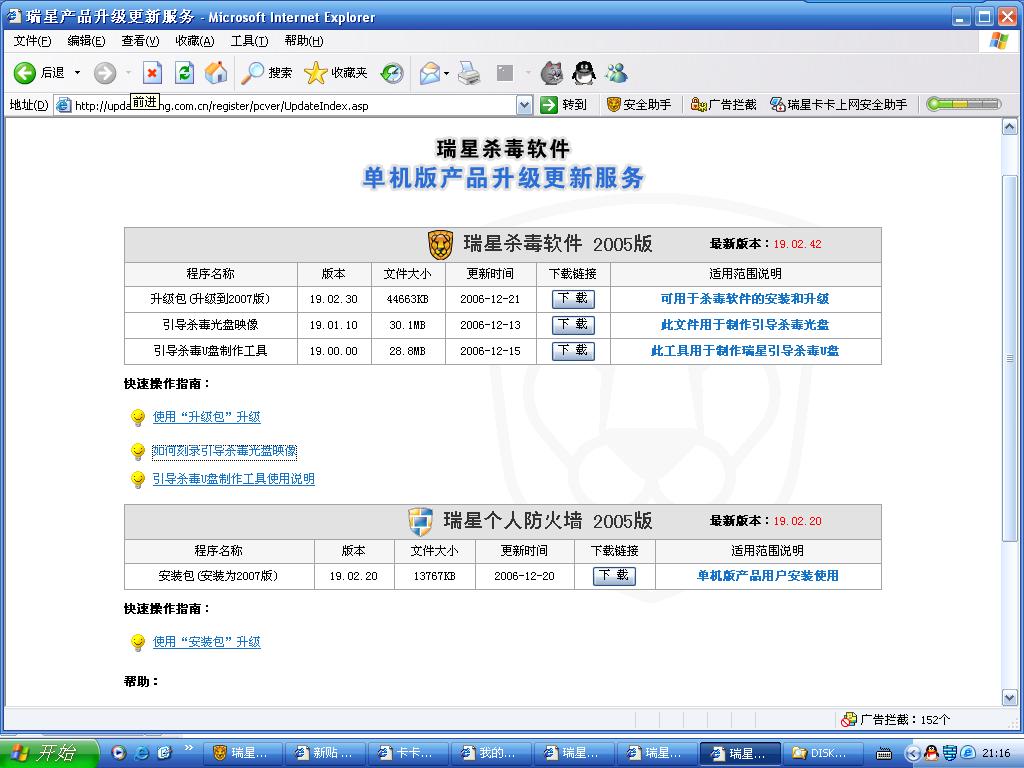Open the Home page icon
Image resolution: width=1024 pixels, height=768 pixels.
pyautogui.click(x=216, y=72)
